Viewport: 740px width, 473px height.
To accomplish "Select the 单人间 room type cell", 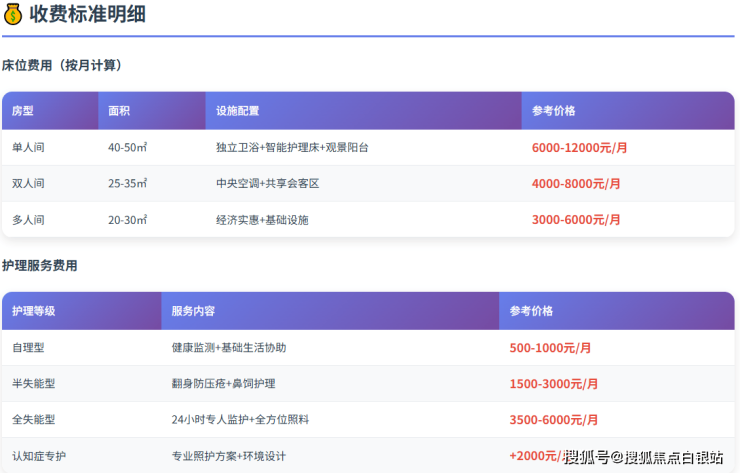I will tap(28, 147).
